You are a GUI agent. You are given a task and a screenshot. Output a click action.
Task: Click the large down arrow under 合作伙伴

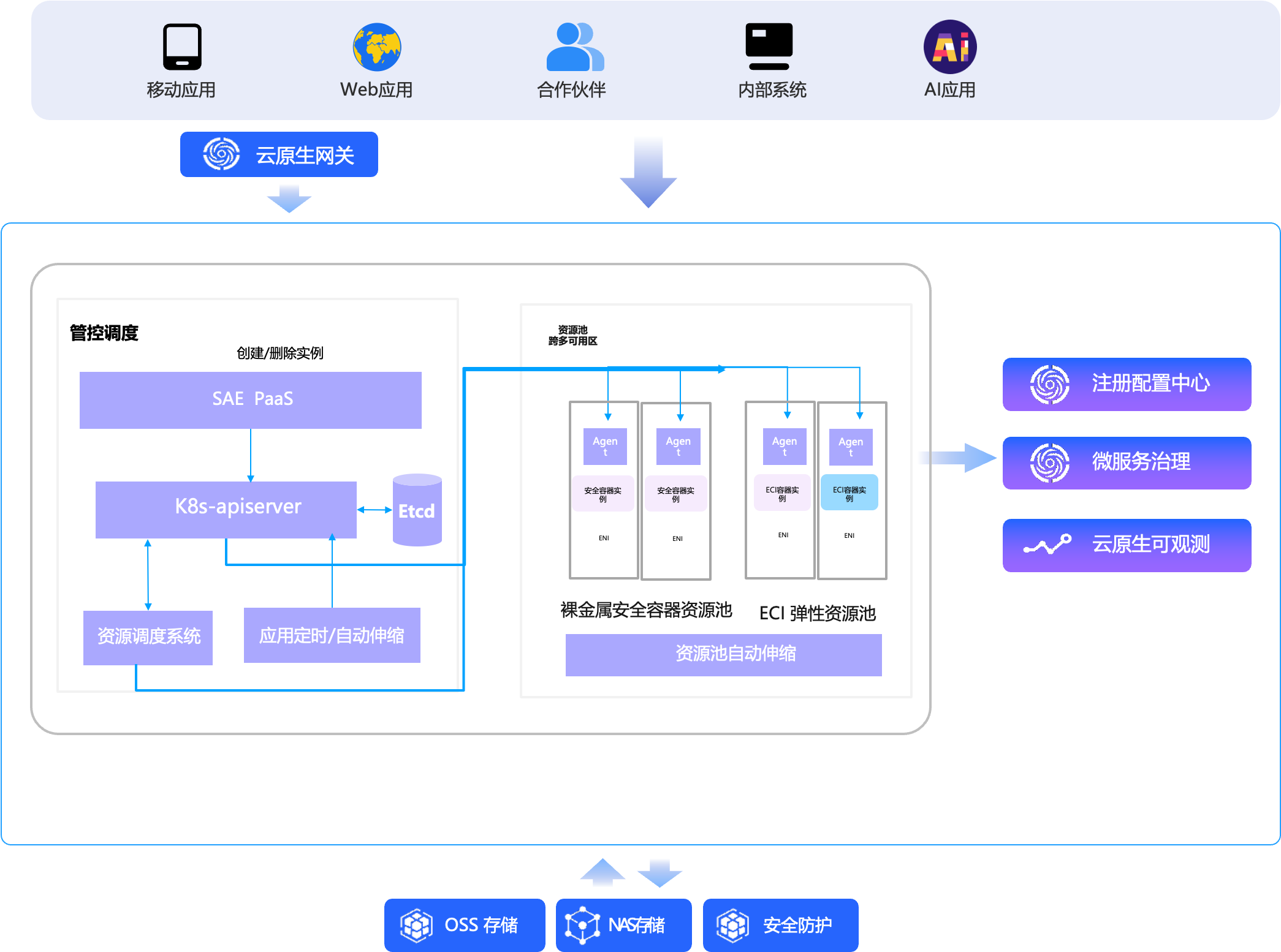coord(648,173)
